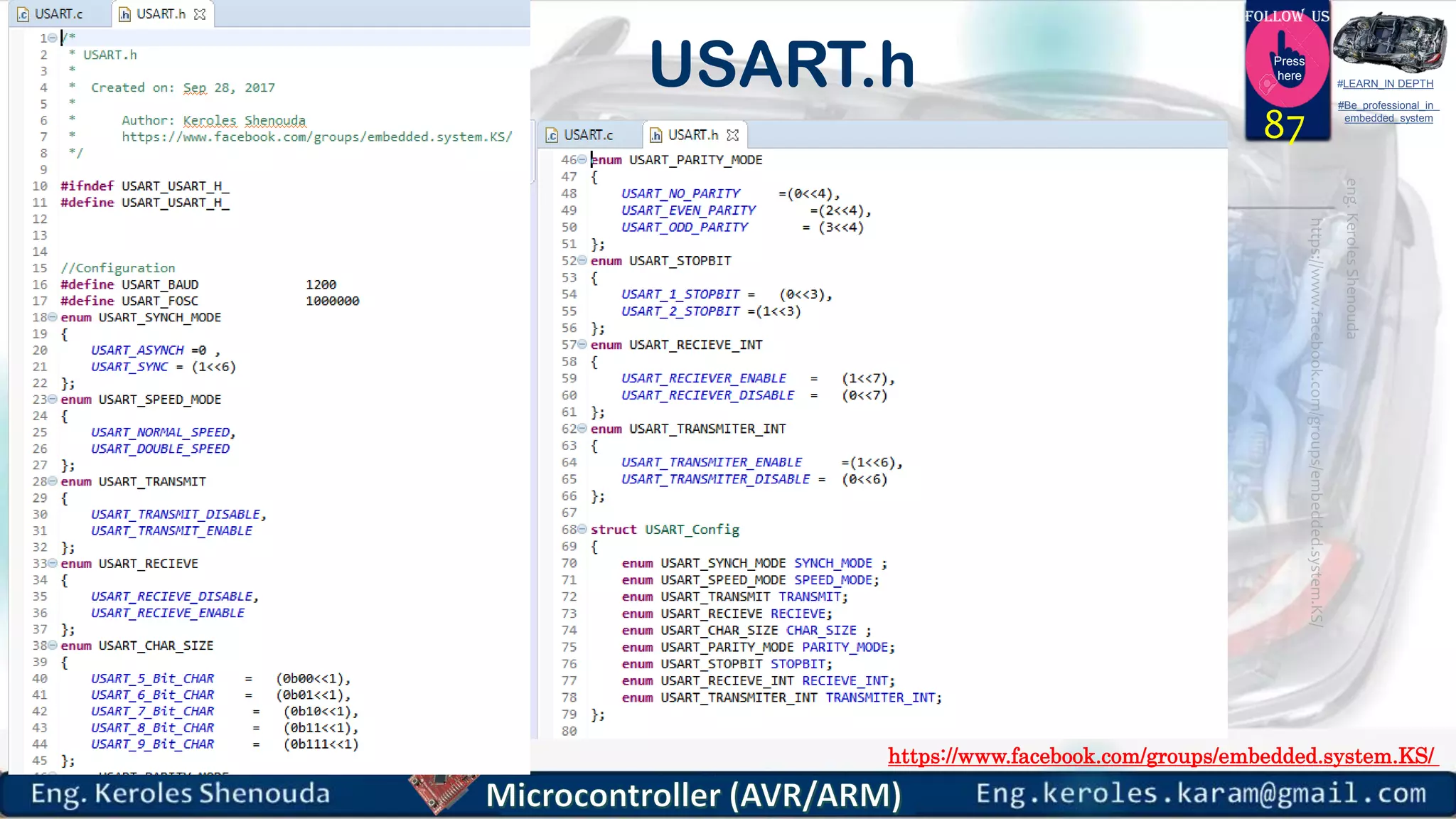Click USART_RECIEVE_ENABLE enumerator

(168, 612)
